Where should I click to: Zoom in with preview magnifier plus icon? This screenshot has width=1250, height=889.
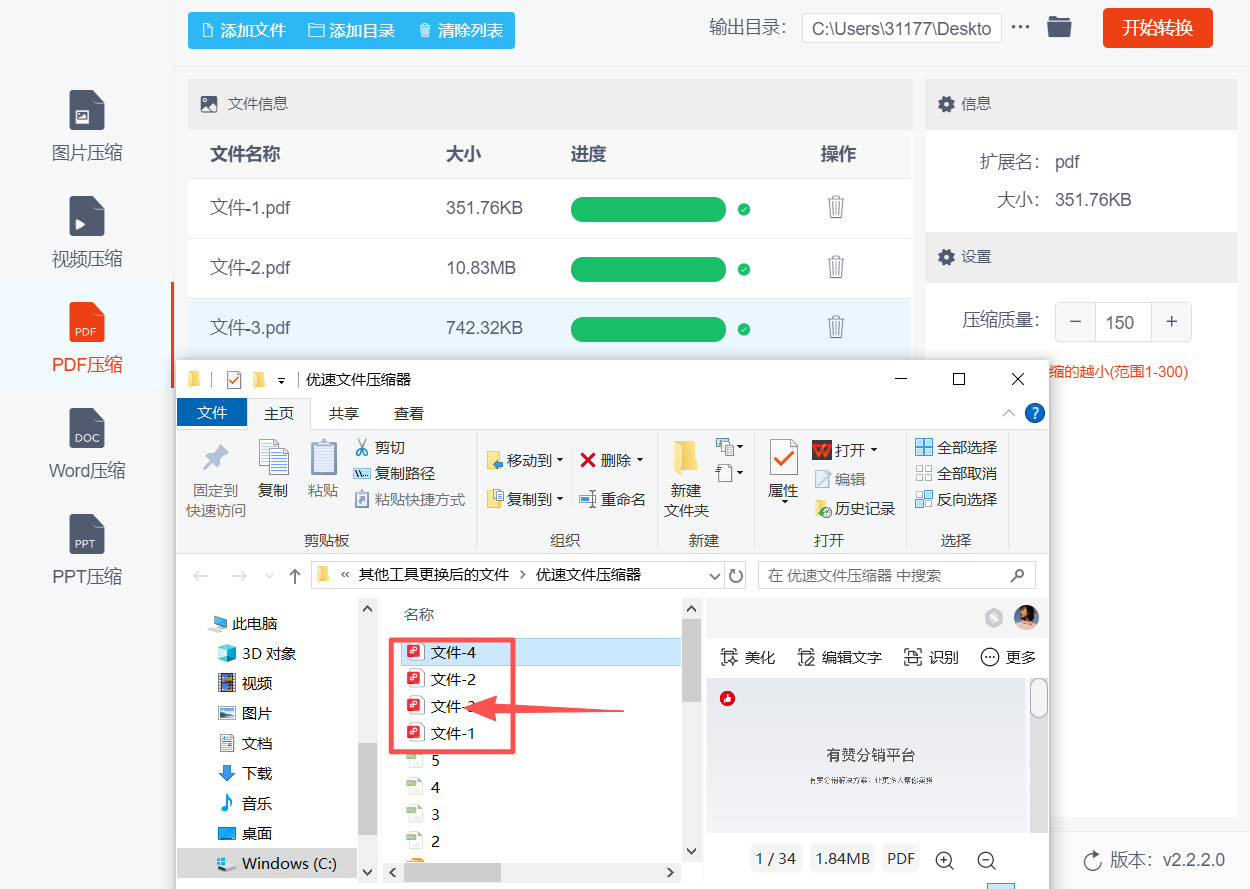point(944,859)
